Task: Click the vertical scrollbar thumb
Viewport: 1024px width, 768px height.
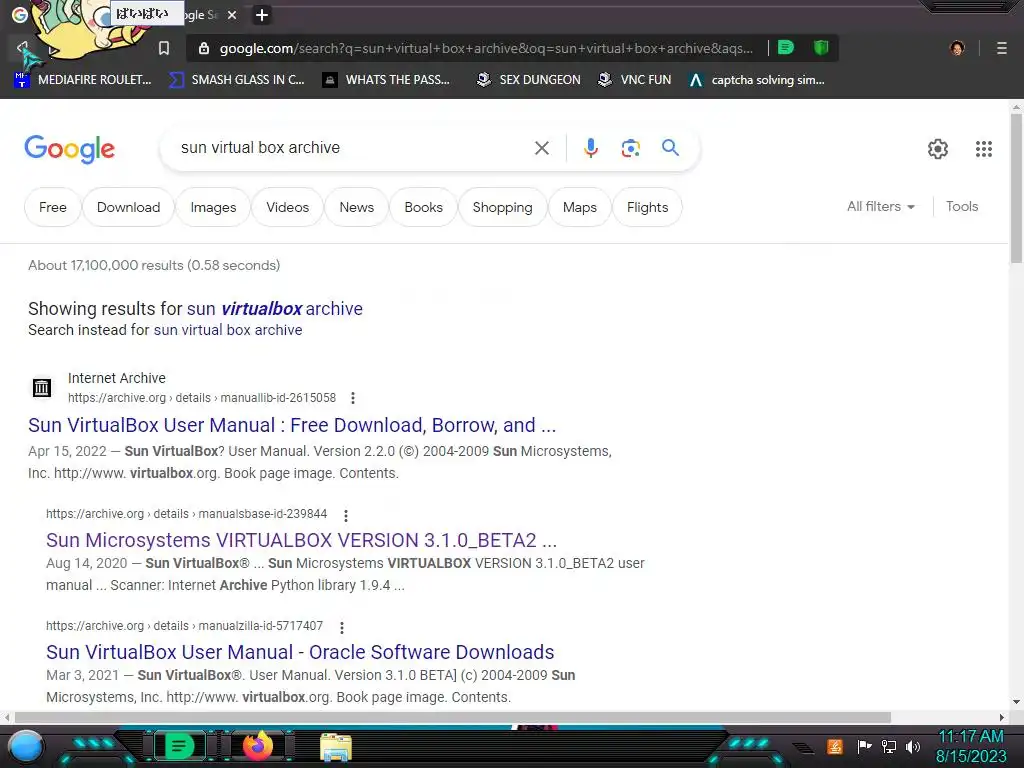Action: (1016, 188)
